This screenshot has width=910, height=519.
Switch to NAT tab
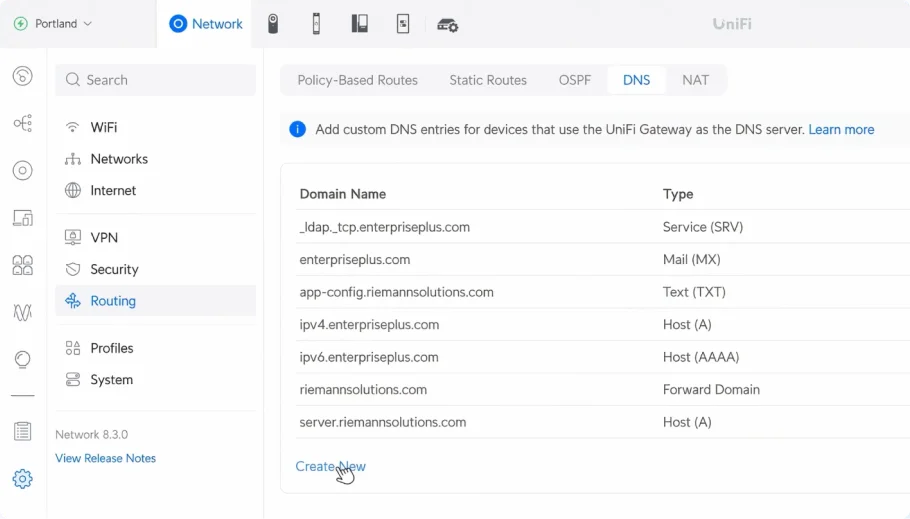695,80
